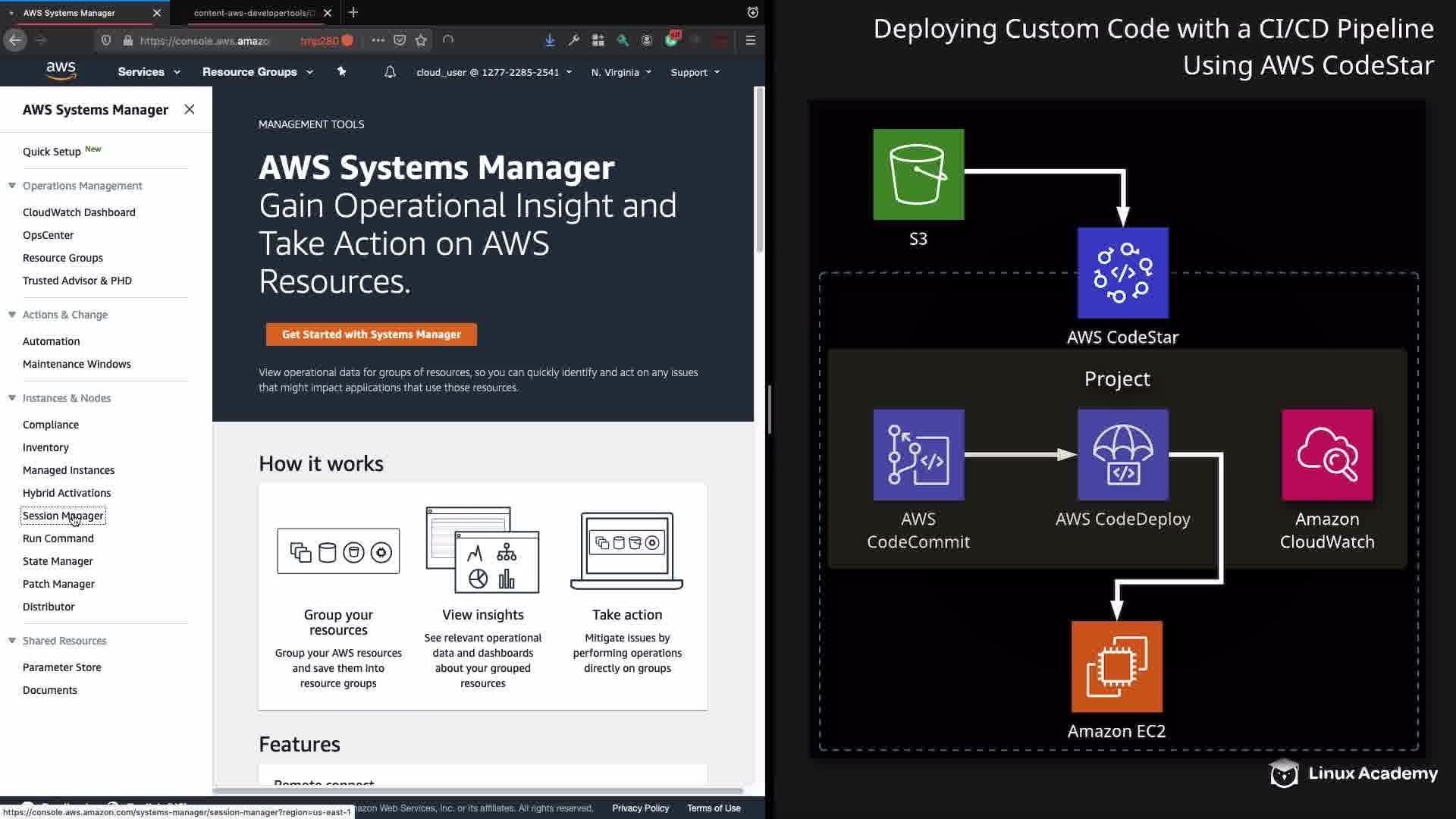Image resolution: width=1456 pixels, height=819 pixels.
Task: Click Get Started with Systems Manager
Action: [x=371, y=334]
